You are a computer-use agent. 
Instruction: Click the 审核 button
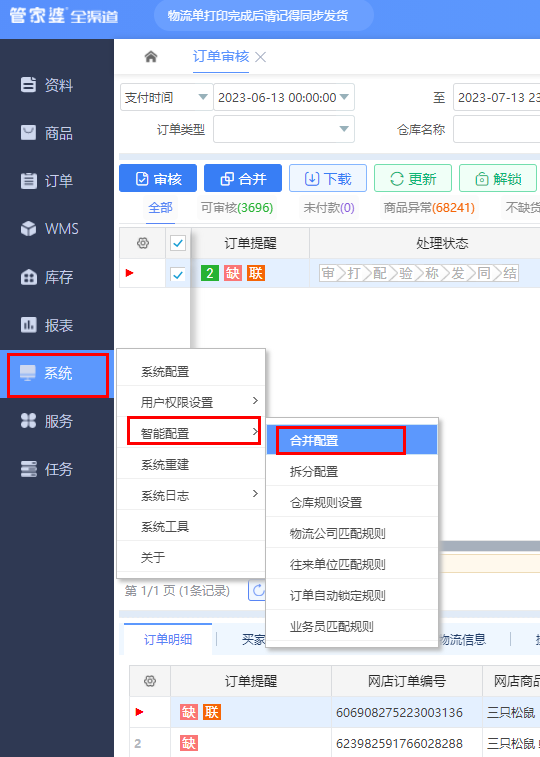[x=158, y=179]
